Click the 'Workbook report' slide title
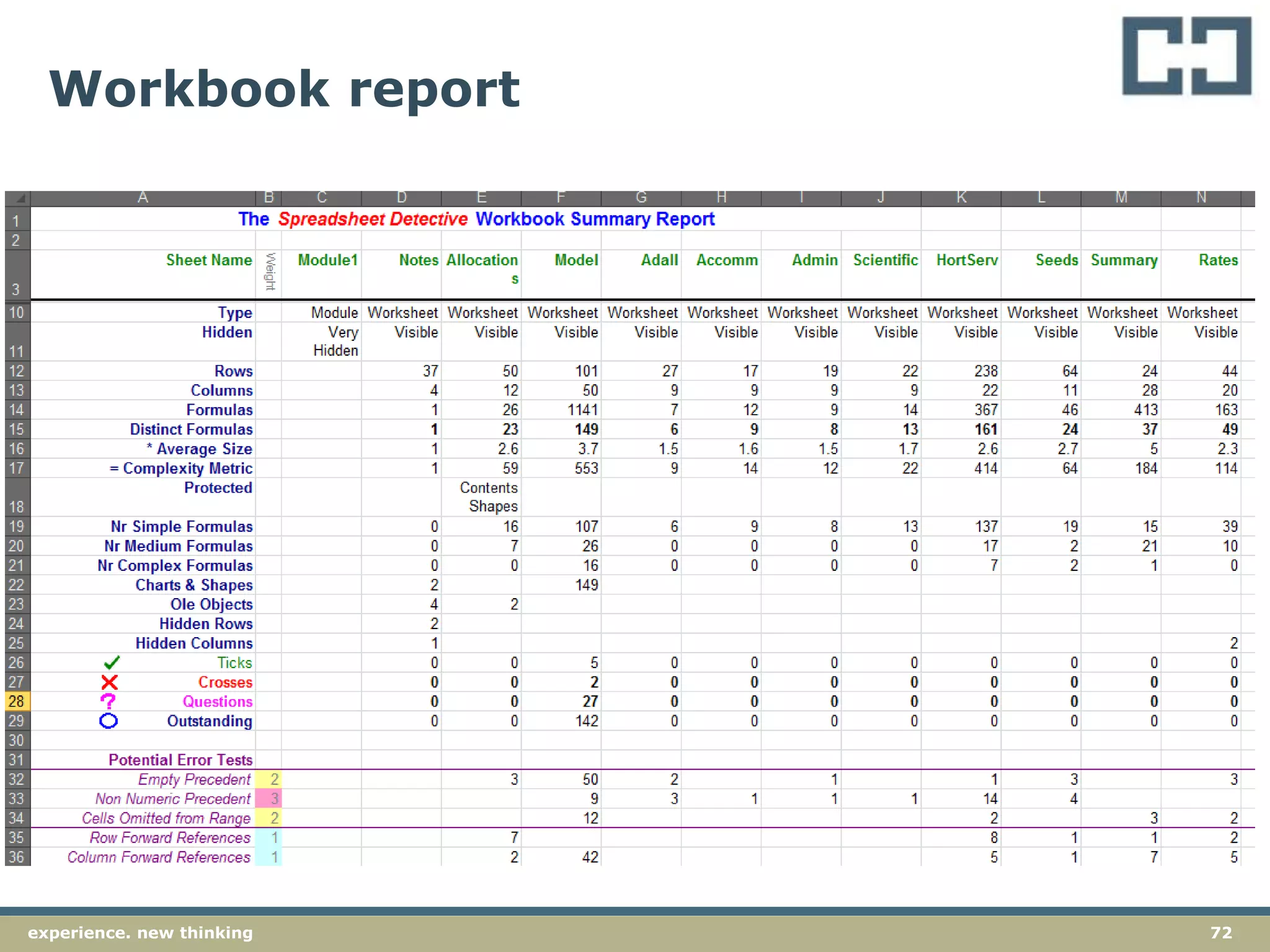 tap(285, 90)
